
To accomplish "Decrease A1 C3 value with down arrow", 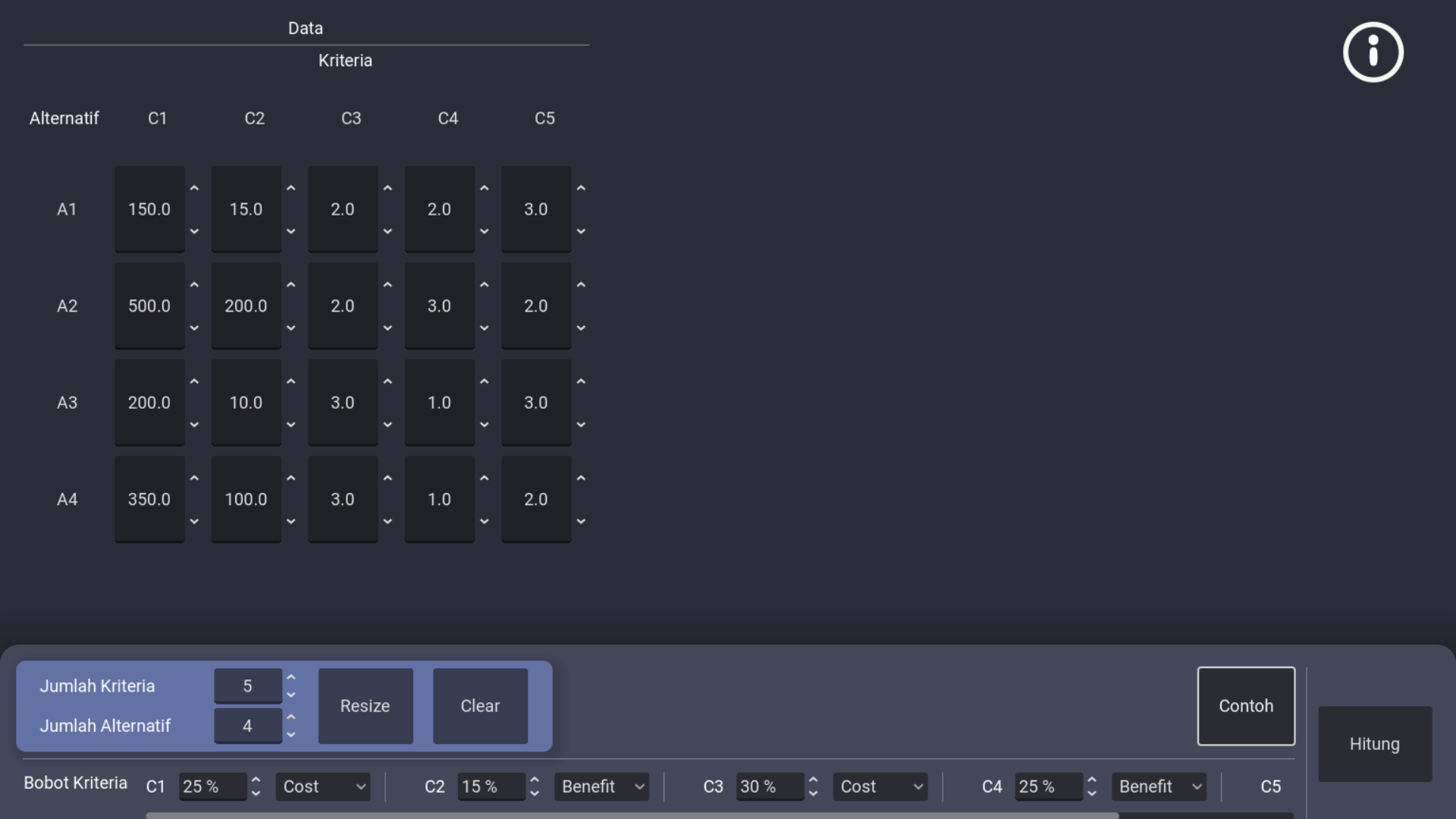I will [x=388, y=231].
